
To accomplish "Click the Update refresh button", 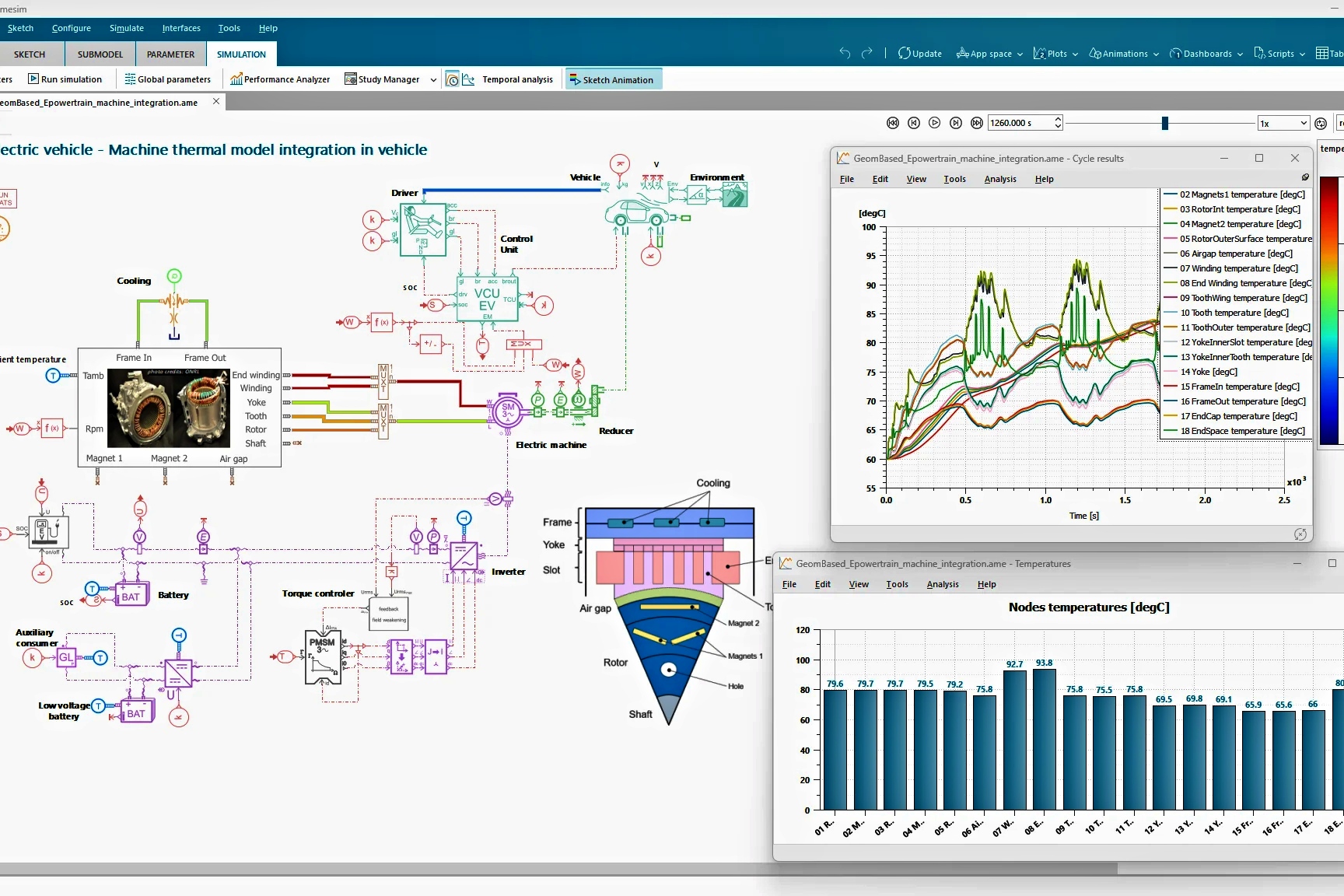I will pos(920,54).
